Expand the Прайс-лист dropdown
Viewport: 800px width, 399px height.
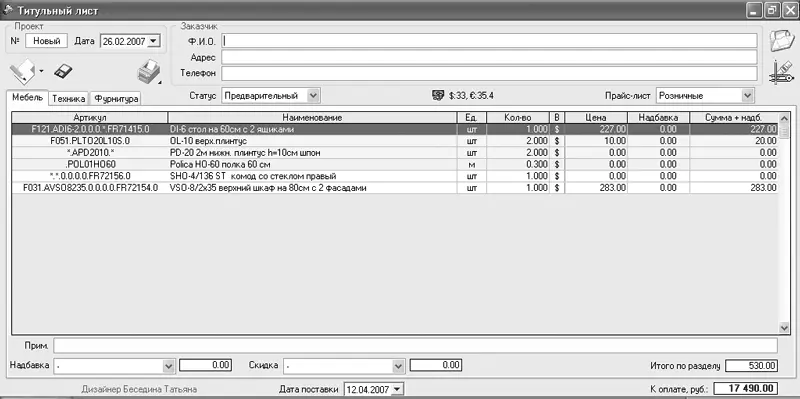[747, 95]
